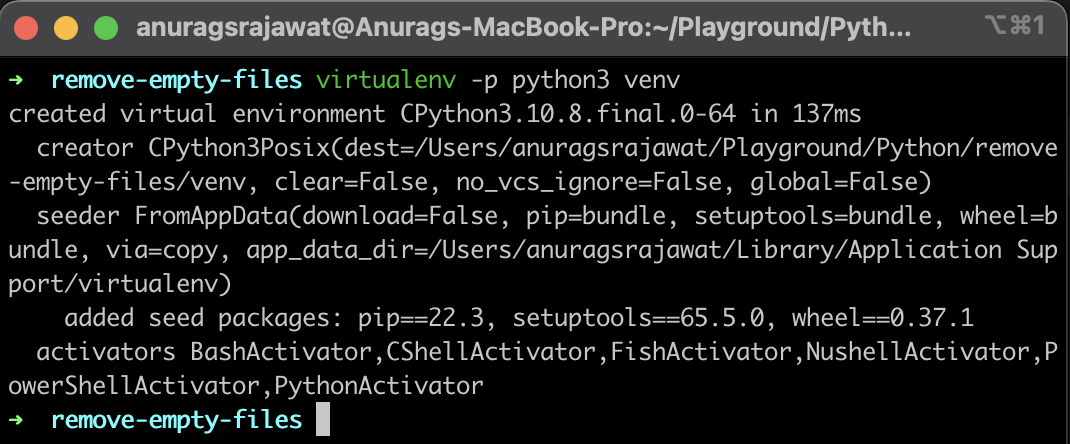Maximize the terminal with green button
Screen dimensions: 1070x444
pos(106,28)
